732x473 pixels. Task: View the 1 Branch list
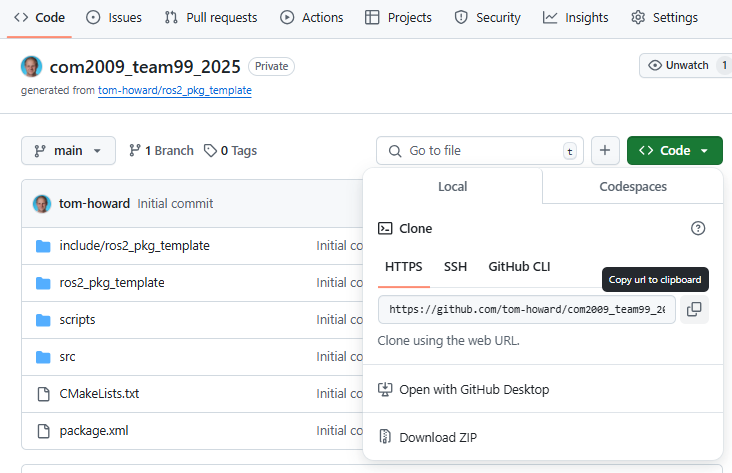tap(161, 151)
